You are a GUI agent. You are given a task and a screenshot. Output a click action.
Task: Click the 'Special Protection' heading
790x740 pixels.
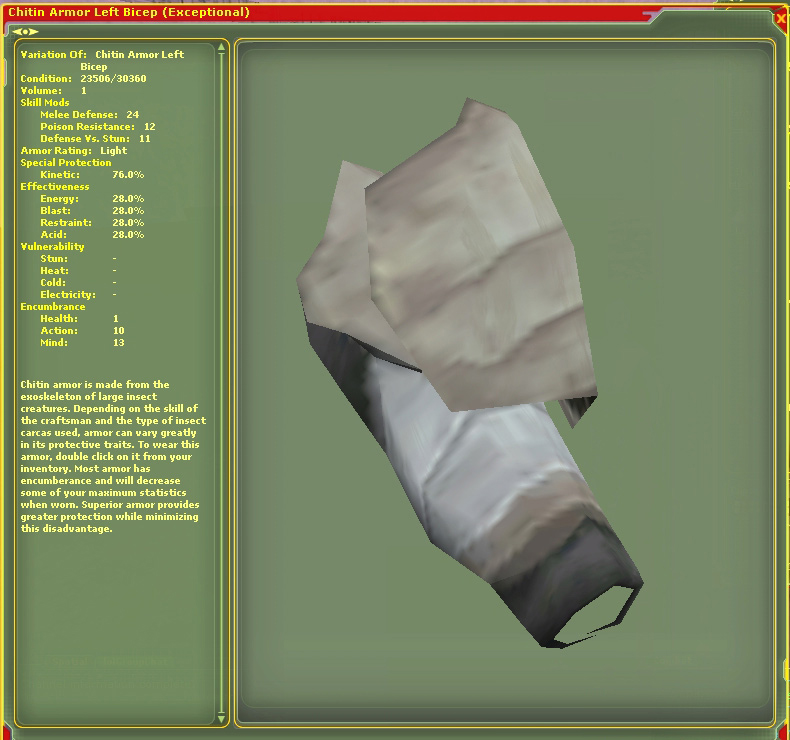coord(66,163)
